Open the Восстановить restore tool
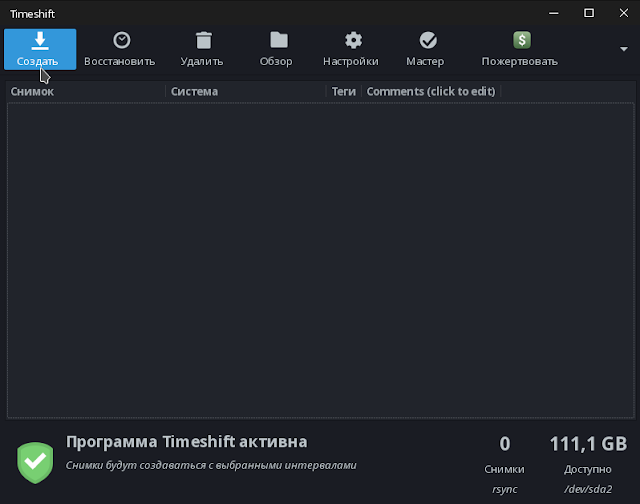 click(x=120, y=49)
